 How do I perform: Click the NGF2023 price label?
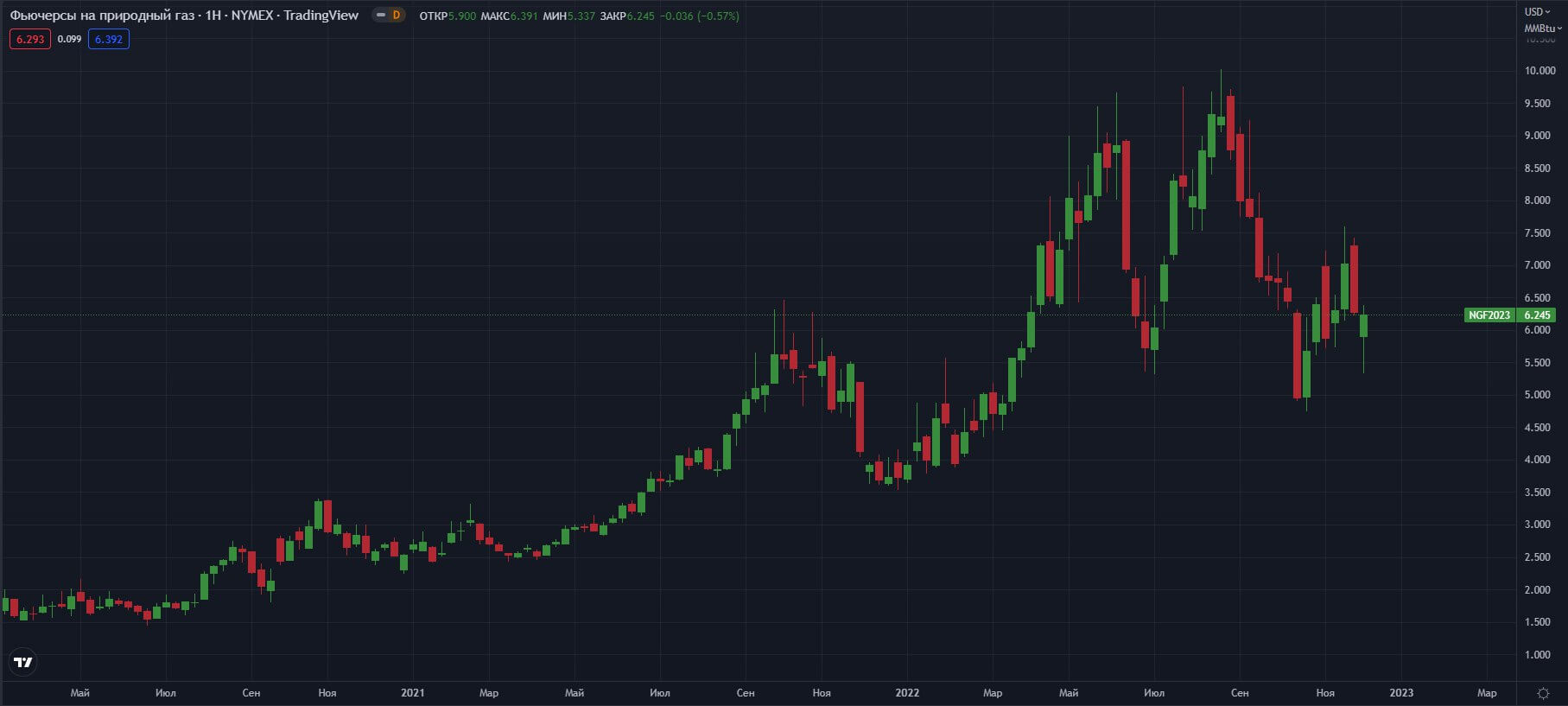[1489, 315]
